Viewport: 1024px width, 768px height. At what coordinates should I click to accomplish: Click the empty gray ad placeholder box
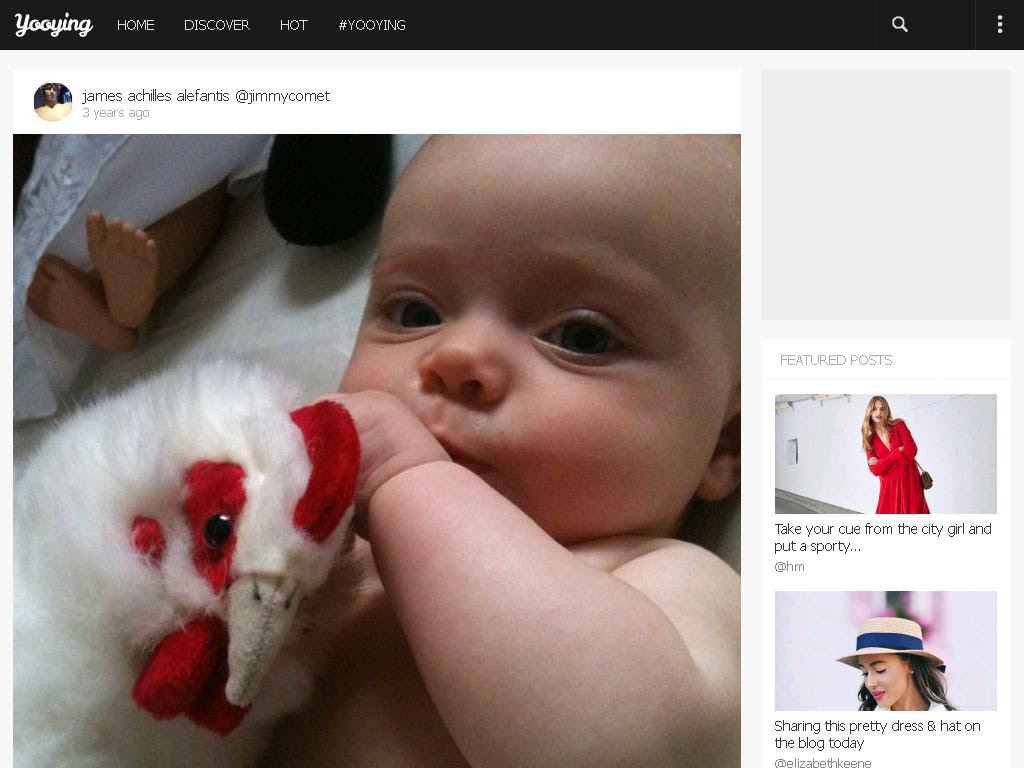click(x=886, y=195)
